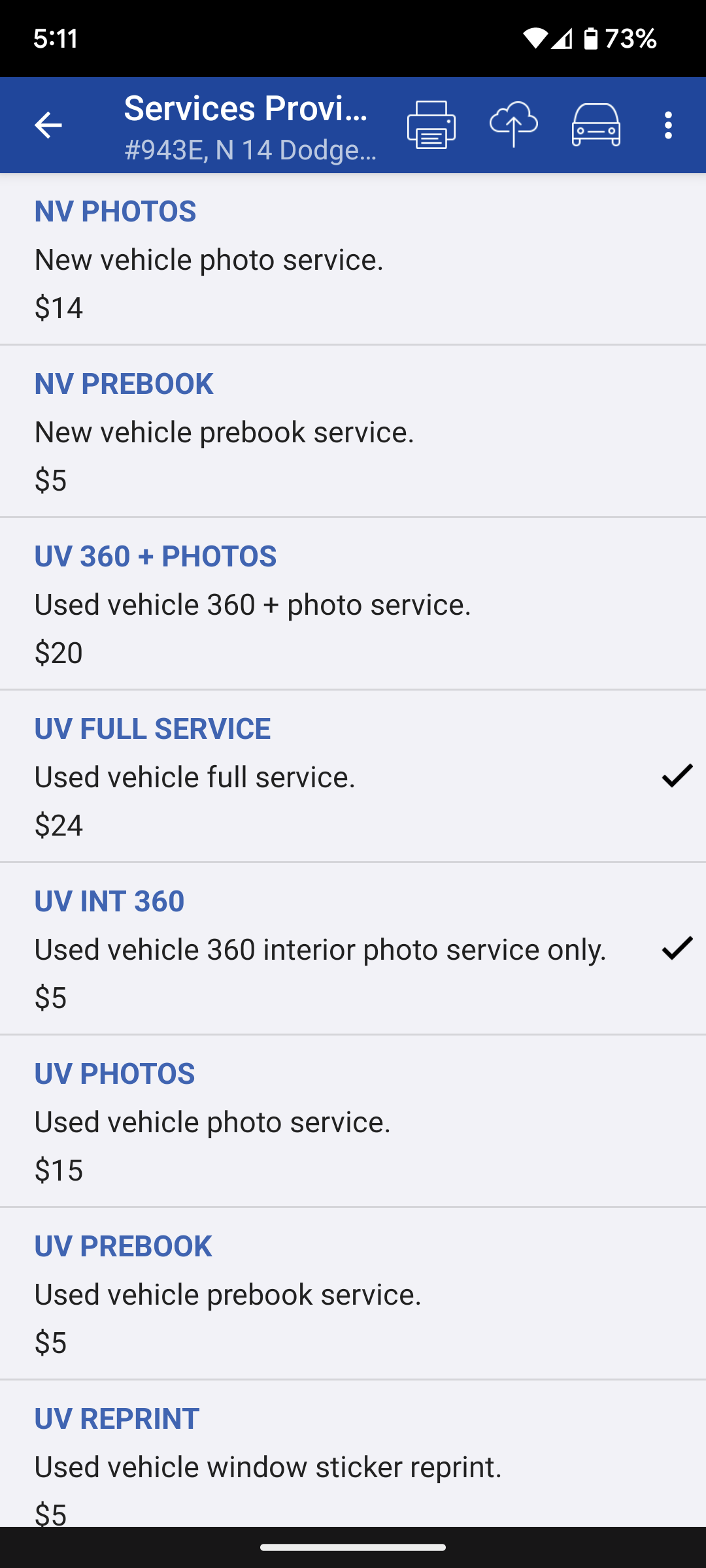Image resolution: width=706 pixels, height=1568 pixels.
Task: Tap the cellular signal status icon
Action: (562, 39)
